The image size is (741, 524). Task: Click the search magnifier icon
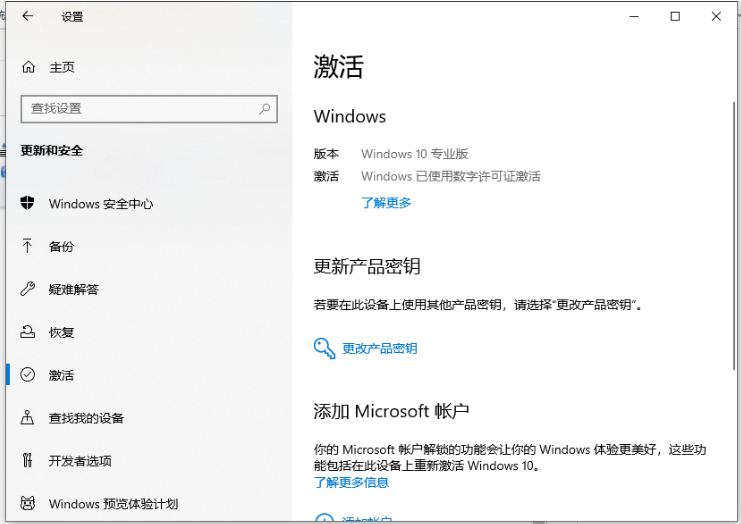265,109
